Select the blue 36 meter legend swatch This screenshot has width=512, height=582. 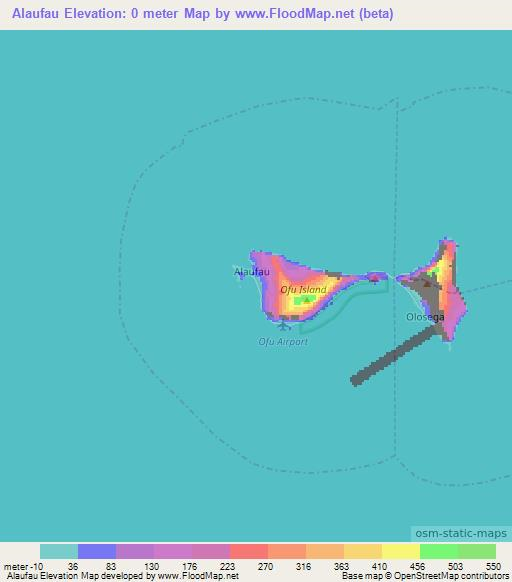pos(97,551)
